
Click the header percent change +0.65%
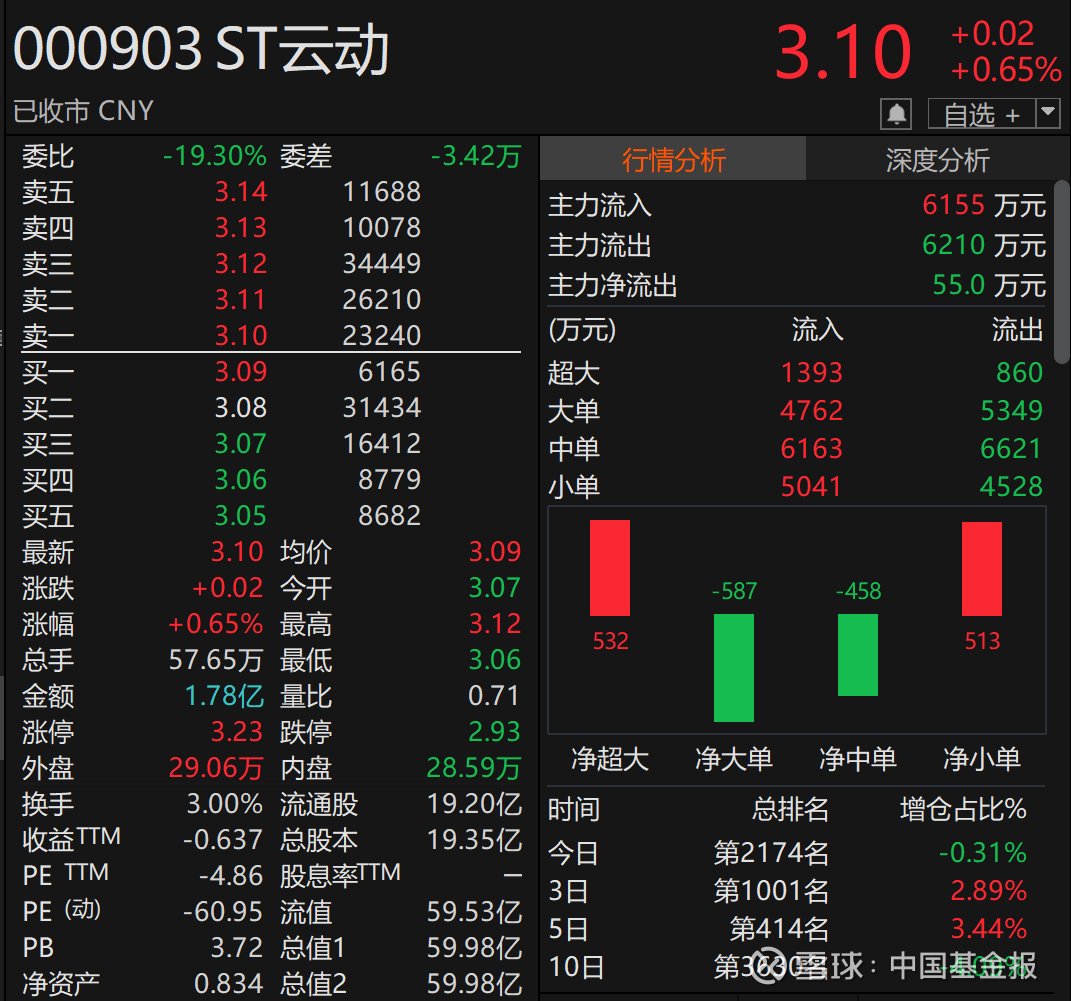click(1006, 70)
